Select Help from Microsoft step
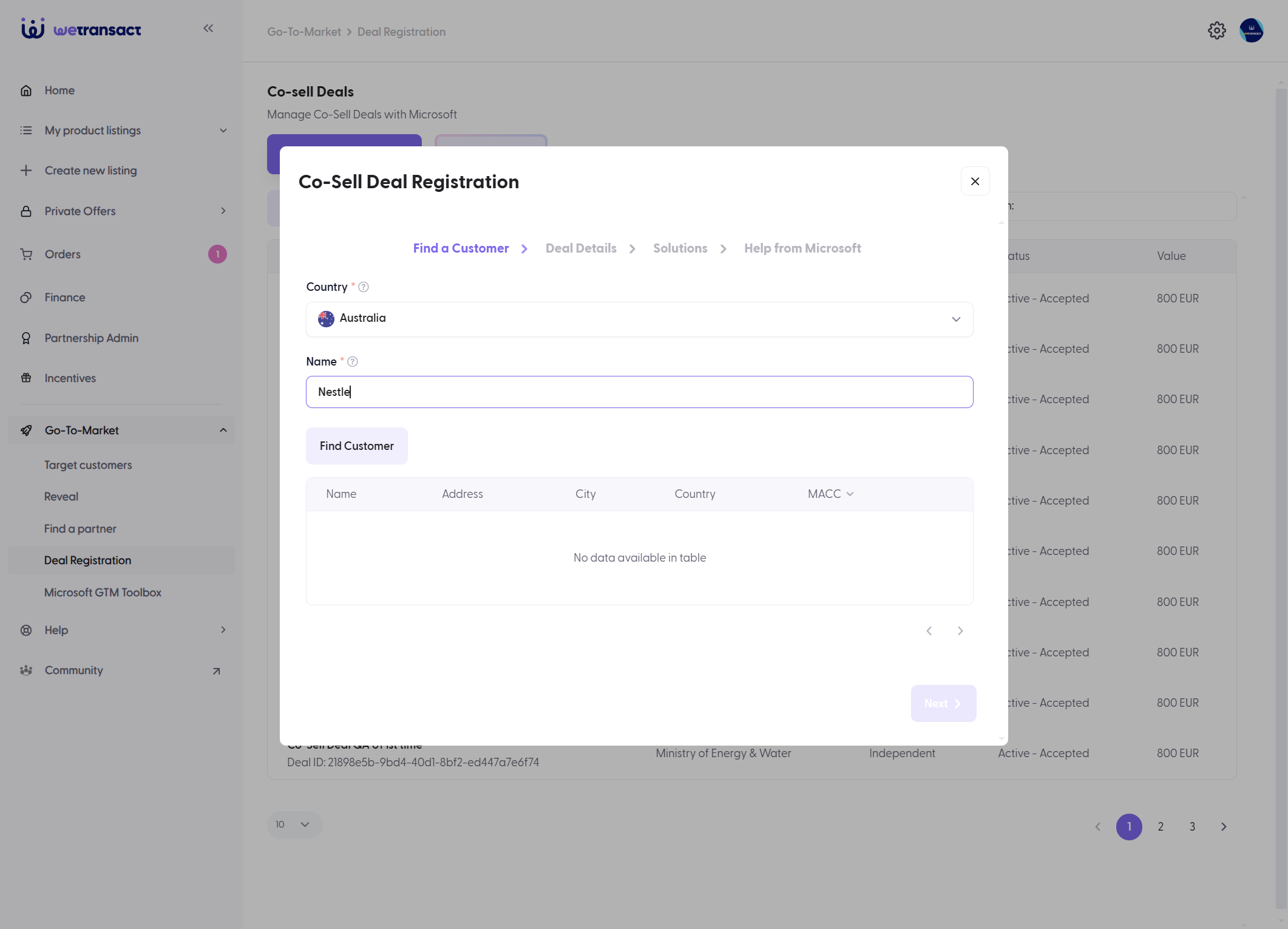The height and width of the screenshot is (929, 1288). [x=802, y=248]
